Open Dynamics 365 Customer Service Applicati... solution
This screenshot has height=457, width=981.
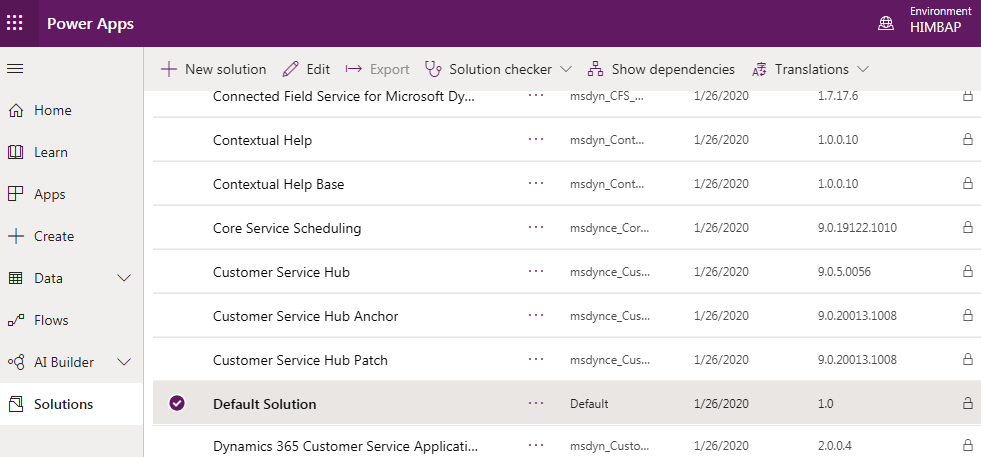point(345,447)
